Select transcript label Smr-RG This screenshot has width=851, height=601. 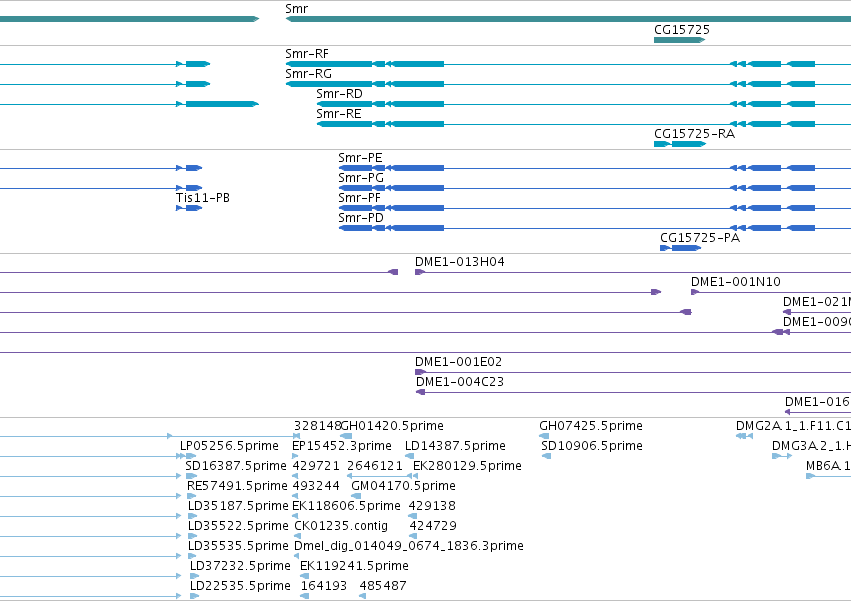coord(308,74)
